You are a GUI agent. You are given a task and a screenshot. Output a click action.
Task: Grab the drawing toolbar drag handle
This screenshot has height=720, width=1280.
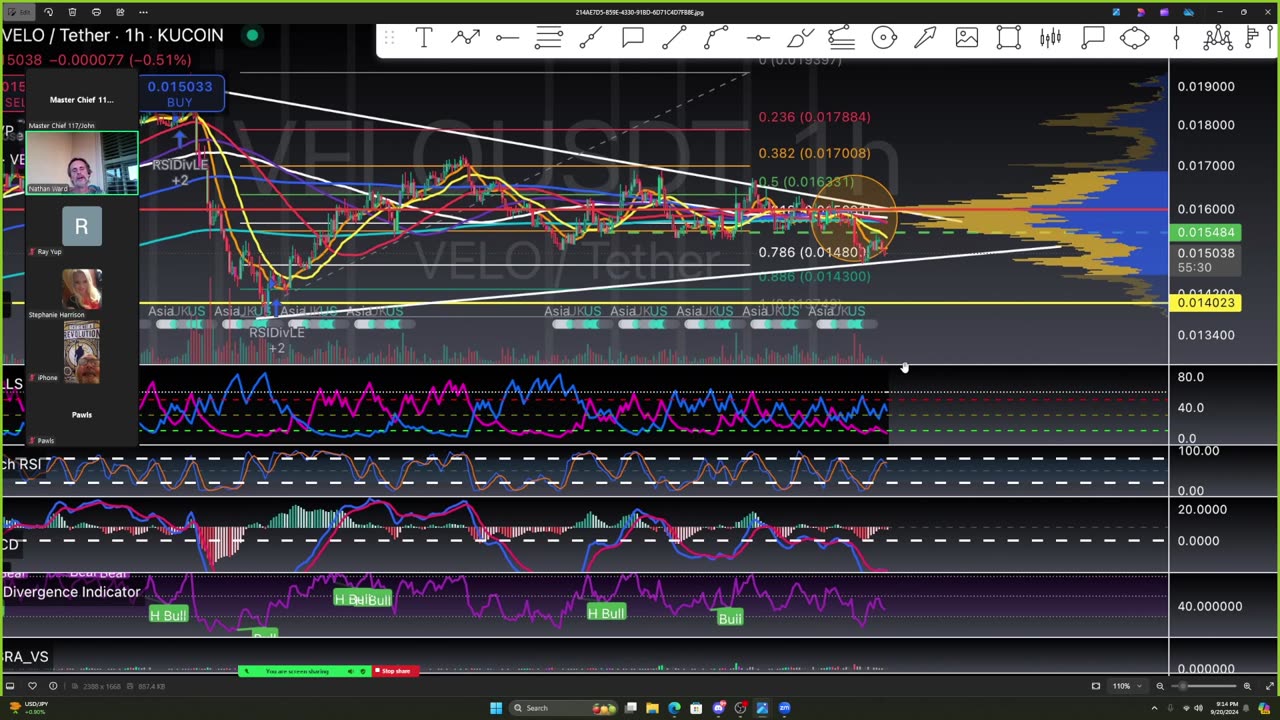point(390,38)
